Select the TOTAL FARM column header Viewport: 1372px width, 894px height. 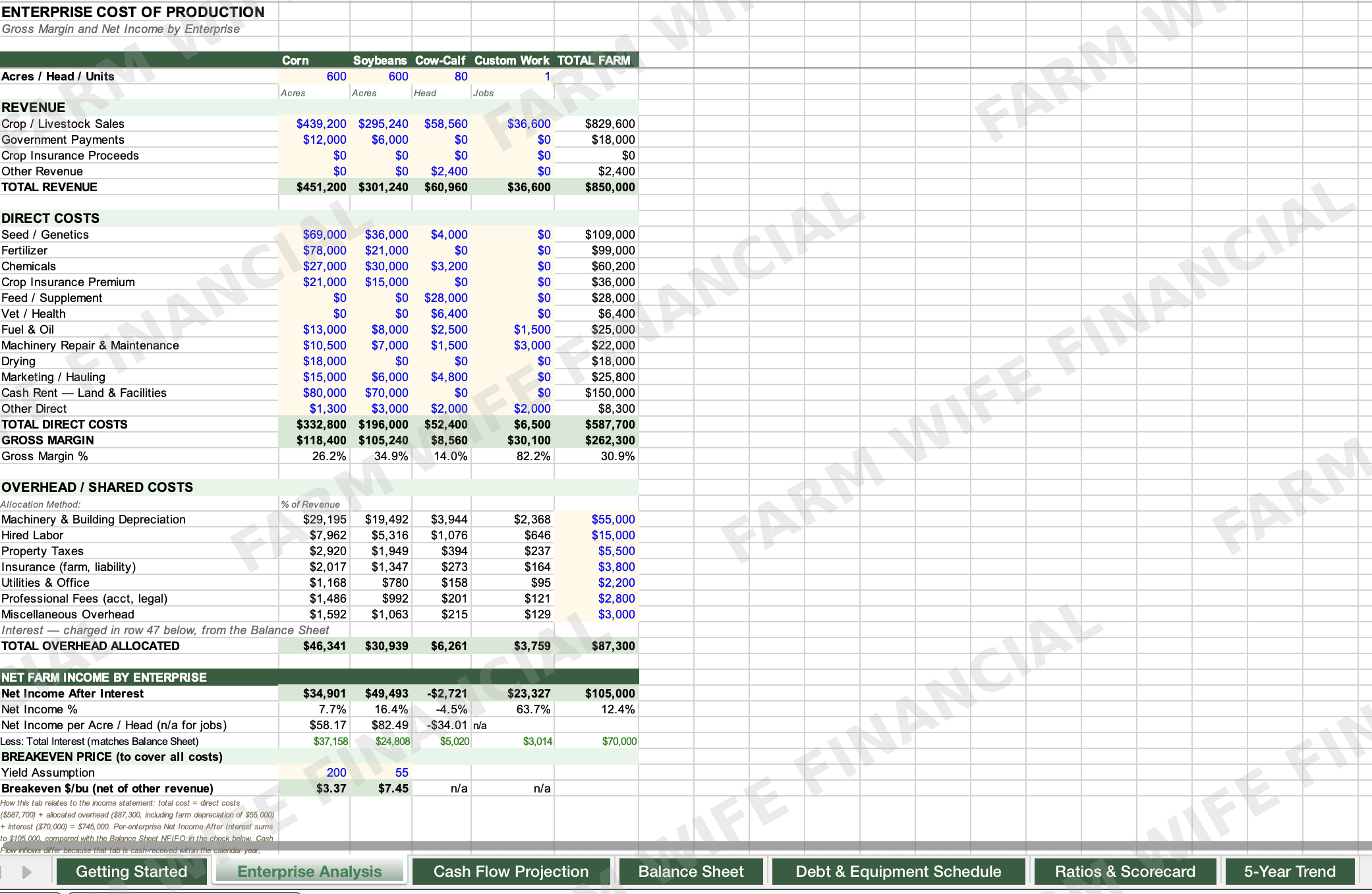tap(597, 60)
